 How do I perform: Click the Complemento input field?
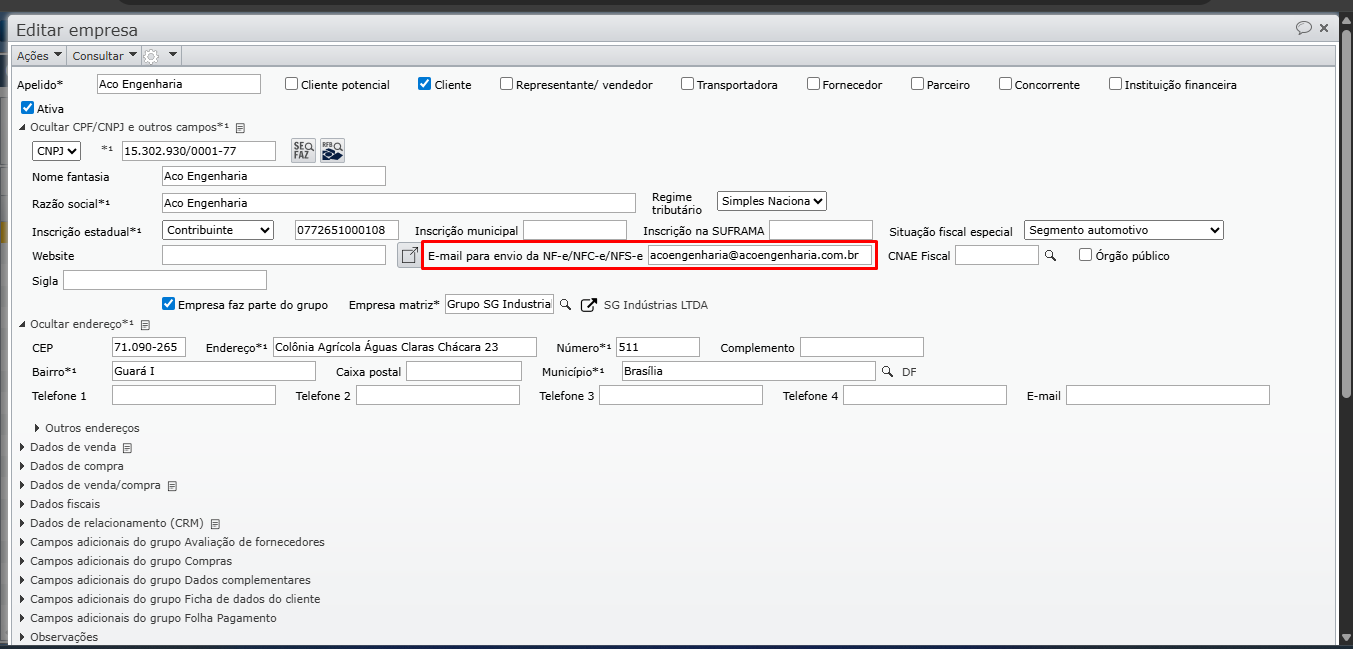(x=862, y=347)
